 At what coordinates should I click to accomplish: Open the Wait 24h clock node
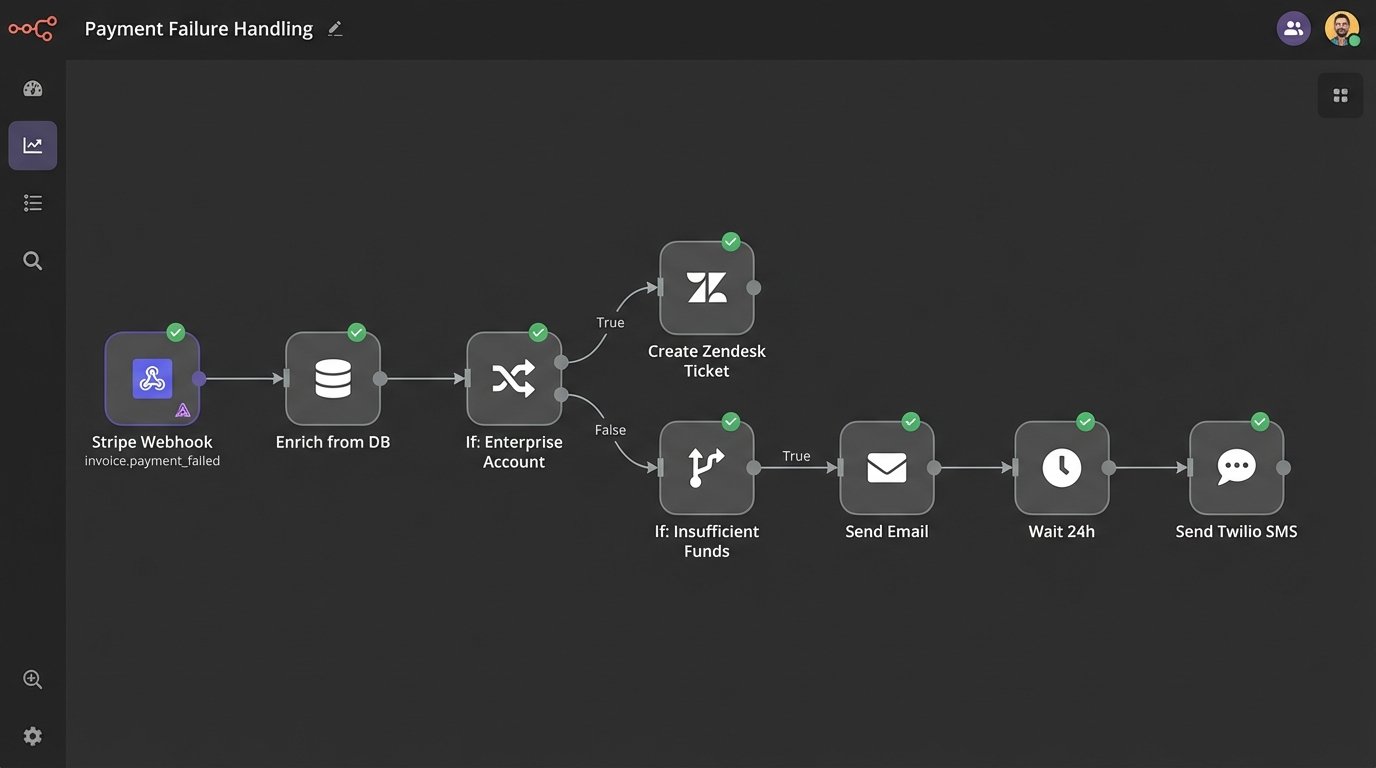[x=1062, y=467]
